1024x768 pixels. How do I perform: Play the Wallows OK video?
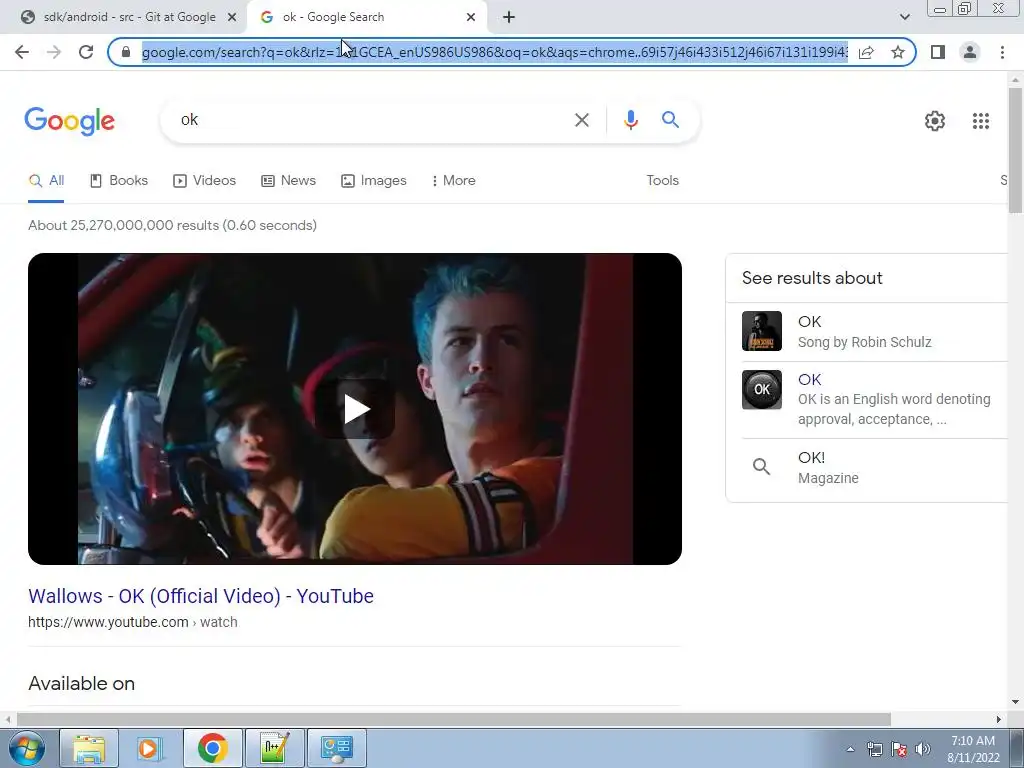pos(355,409)
